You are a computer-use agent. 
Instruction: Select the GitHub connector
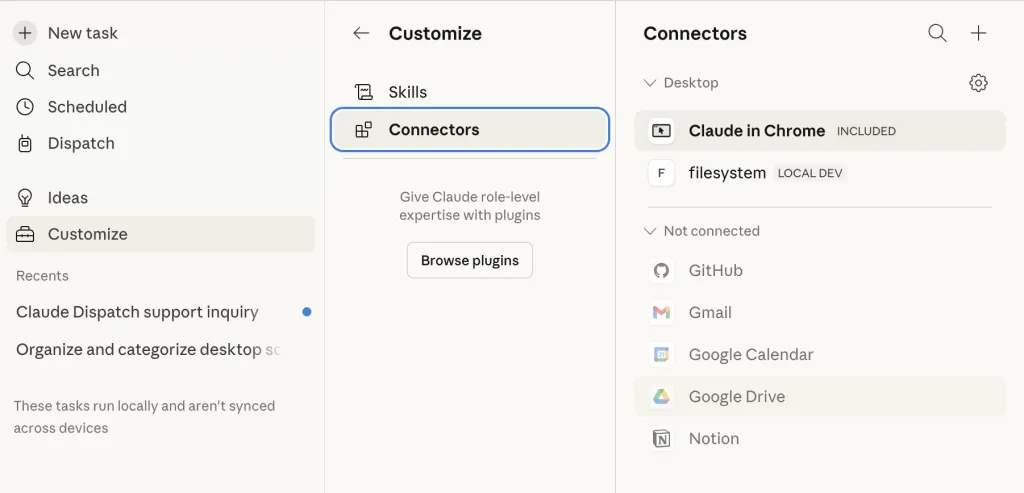[715, 270]
